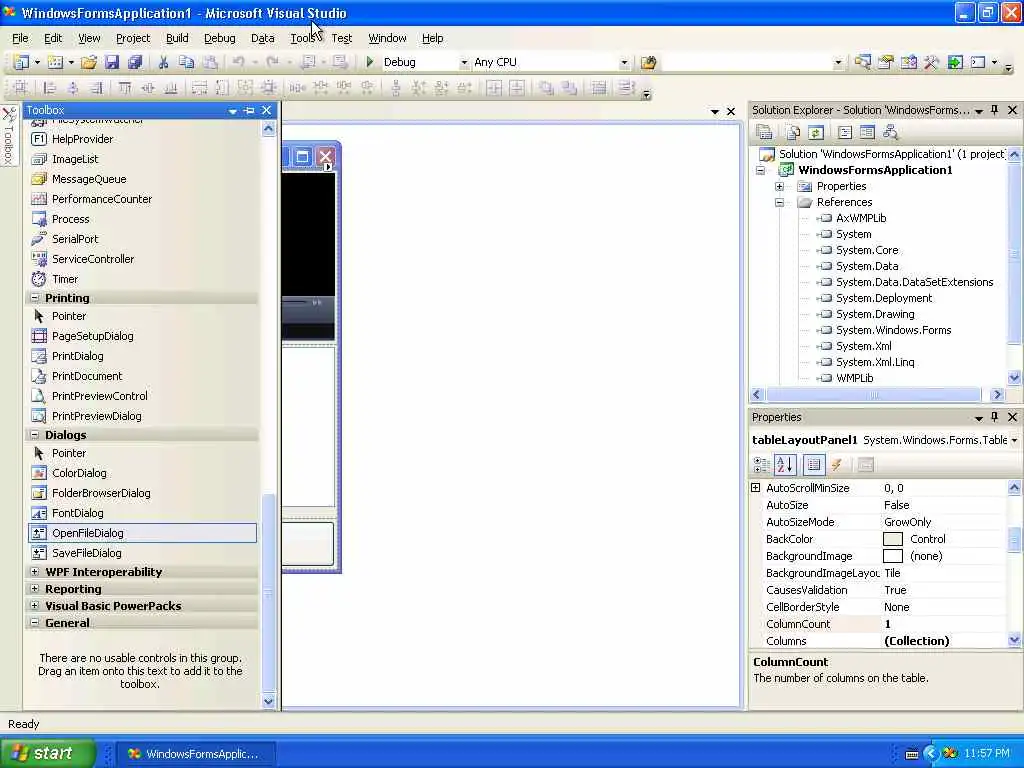The height and width of the screenshot is (768, 1024).
Task: Open the tableLayoutPanel1 object selector dropdown
Action: click(x=1014, y=441)
